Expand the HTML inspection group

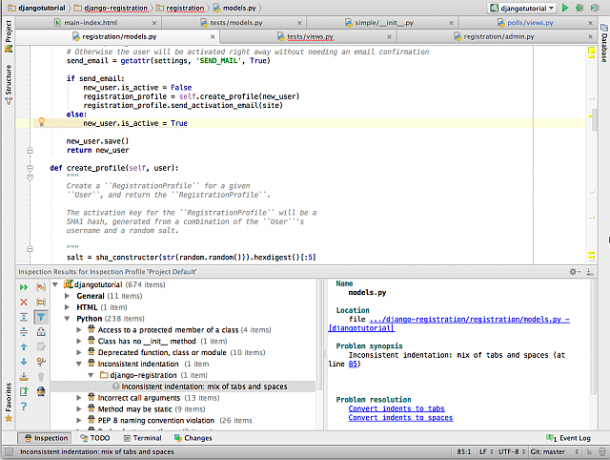67,307
